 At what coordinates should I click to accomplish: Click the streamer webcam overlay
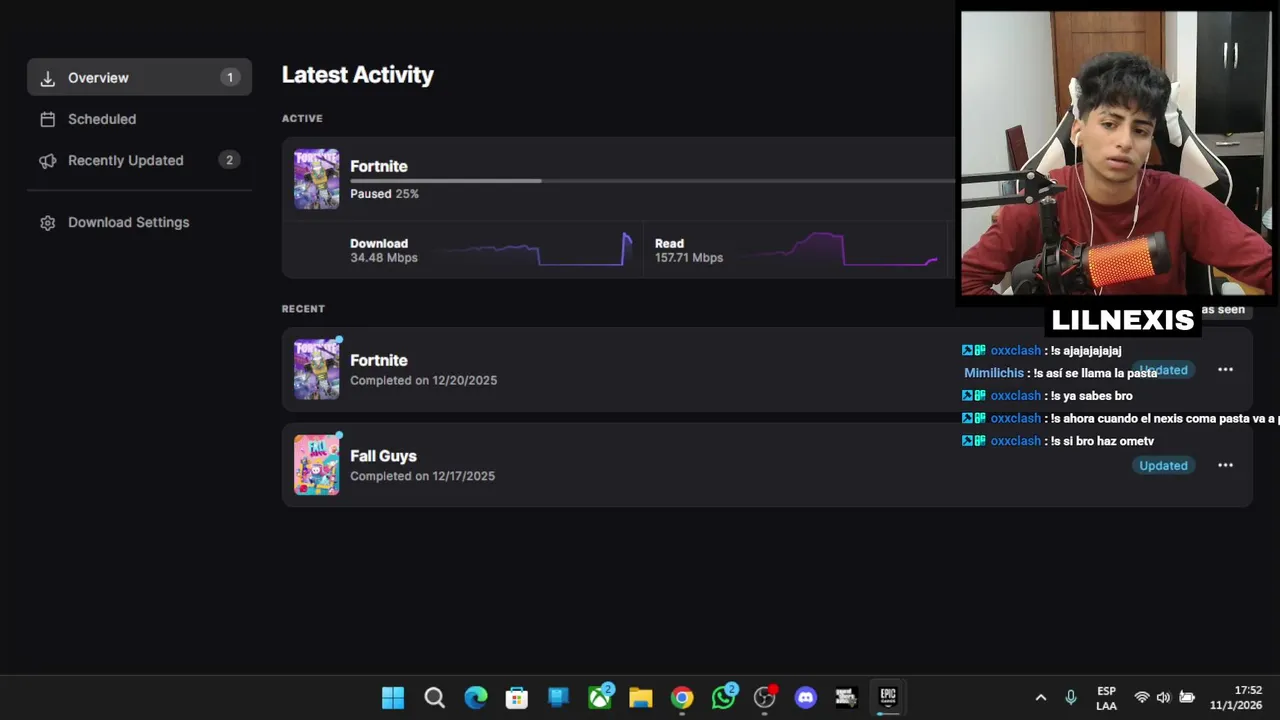pos(1116,153)
